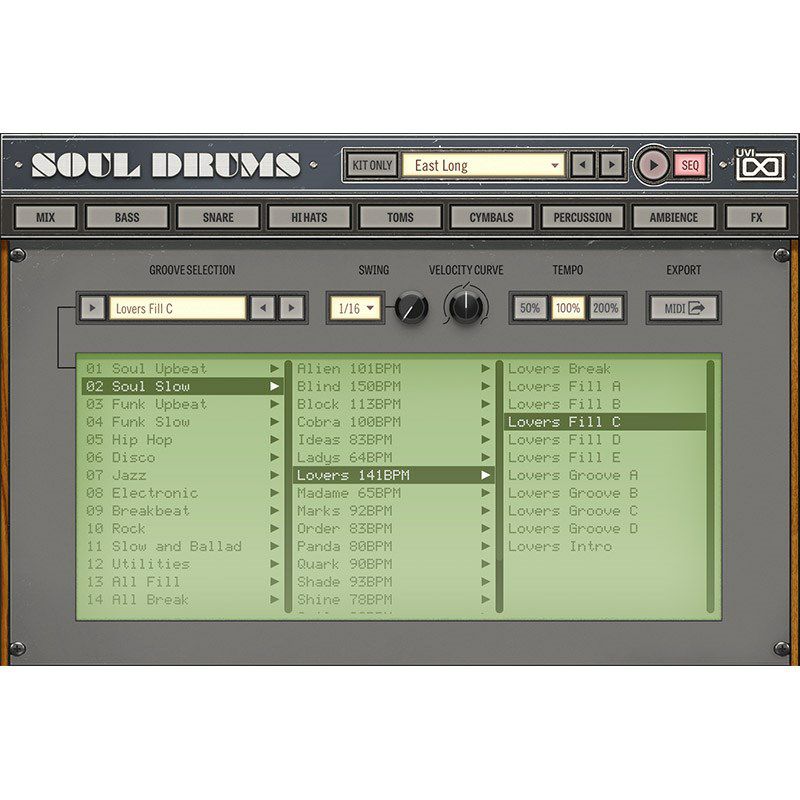Open the PERCUSSION tab
This screenshot has height=800, width=800.
click(583, 217)
